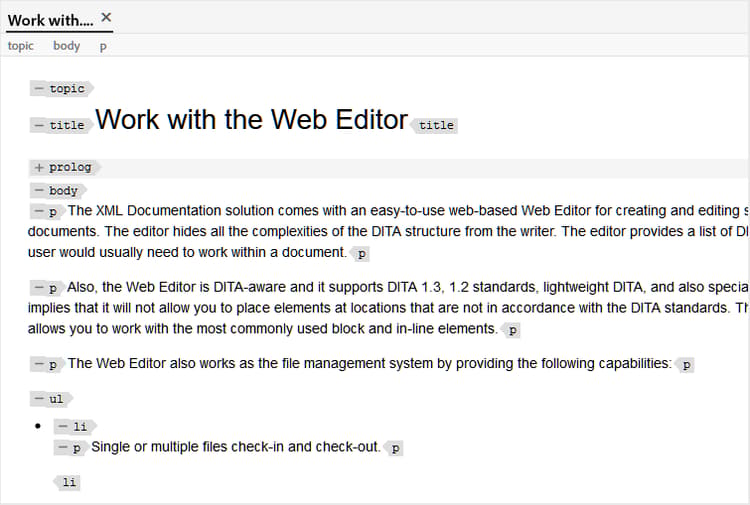Screen dimensions: 750x505
Task: Click the closing title tag marker
Action: point(435,125)
